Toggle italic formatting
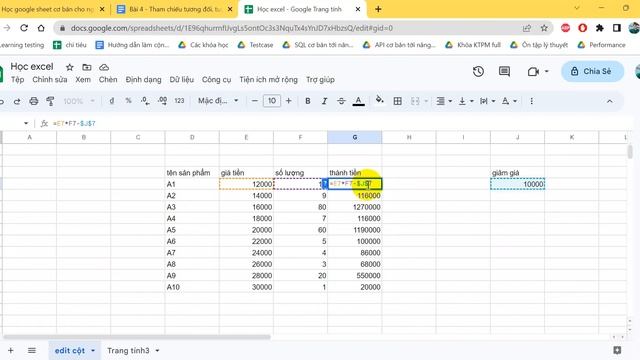This screenshot has height=360, width=640. (x=324, y=101)
